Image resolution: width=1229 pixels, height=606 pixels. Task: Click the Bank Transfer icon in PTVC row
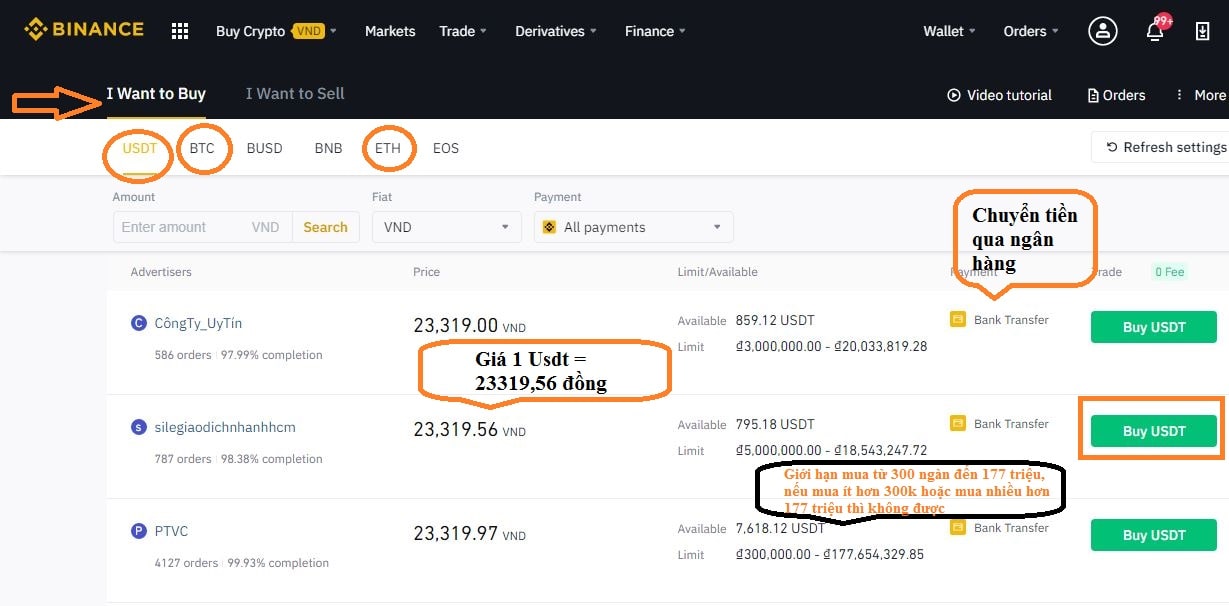click(958, 527)
